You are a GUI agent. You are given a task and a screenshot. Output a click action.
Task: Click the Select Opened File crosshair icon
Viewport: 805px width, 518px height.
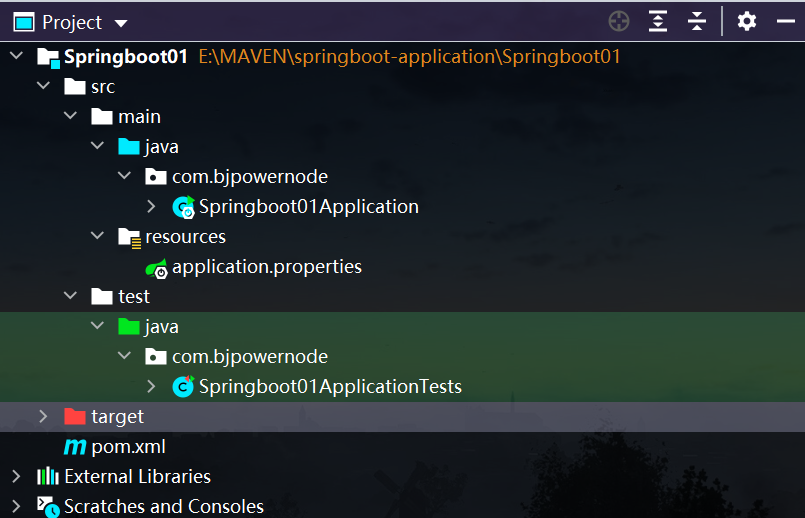point(619,22)
